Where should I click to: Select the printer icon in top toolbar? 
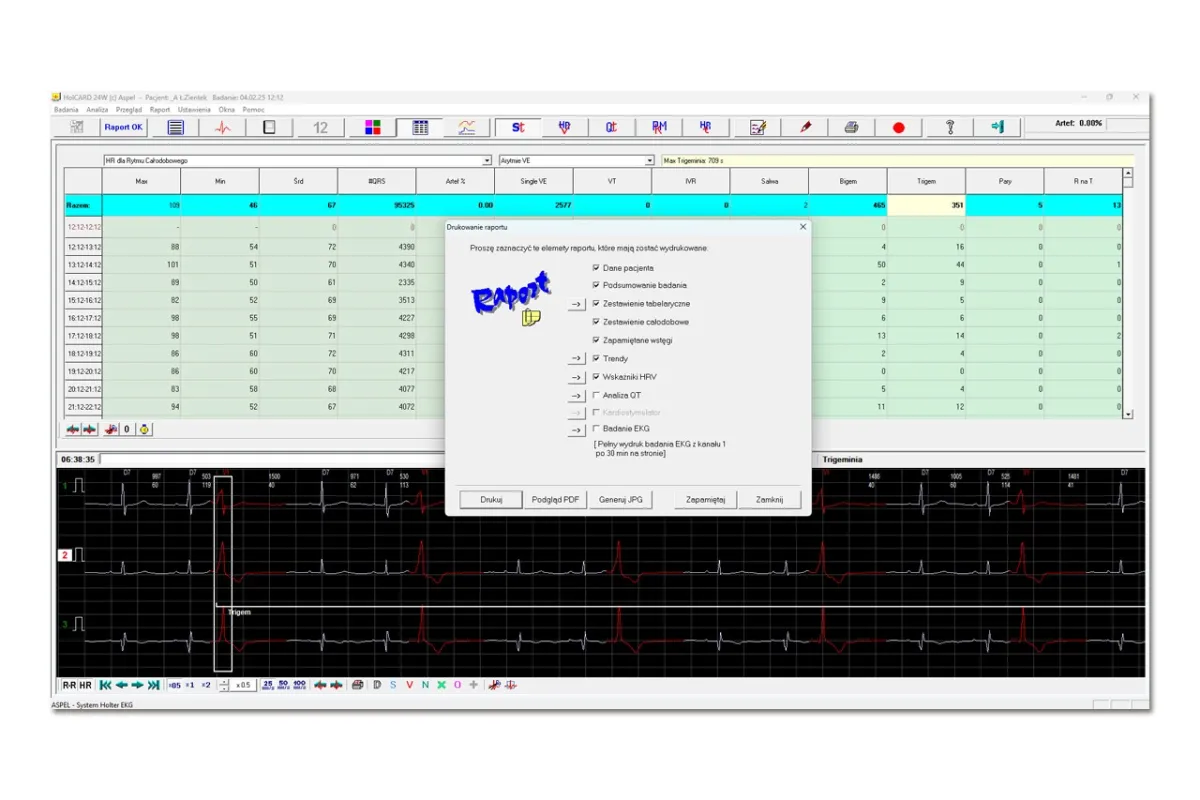tap(851, 127)
